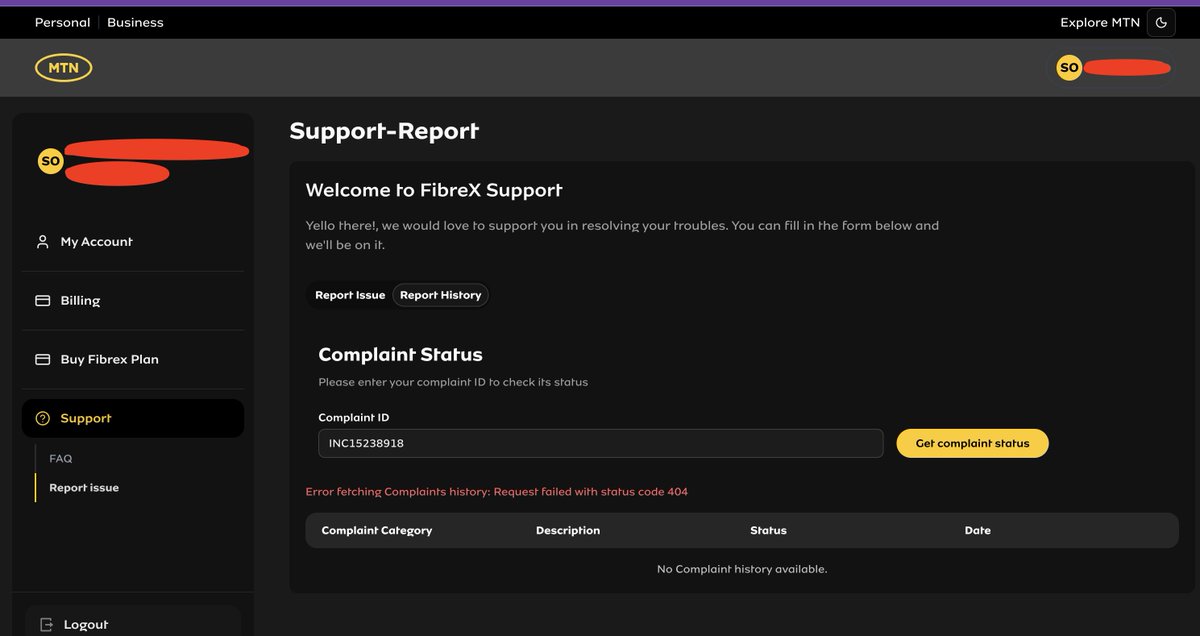Screen dimensions: 1200x636
Task: Switch to the Report Issue tab
Action: (x=350, y=295)
